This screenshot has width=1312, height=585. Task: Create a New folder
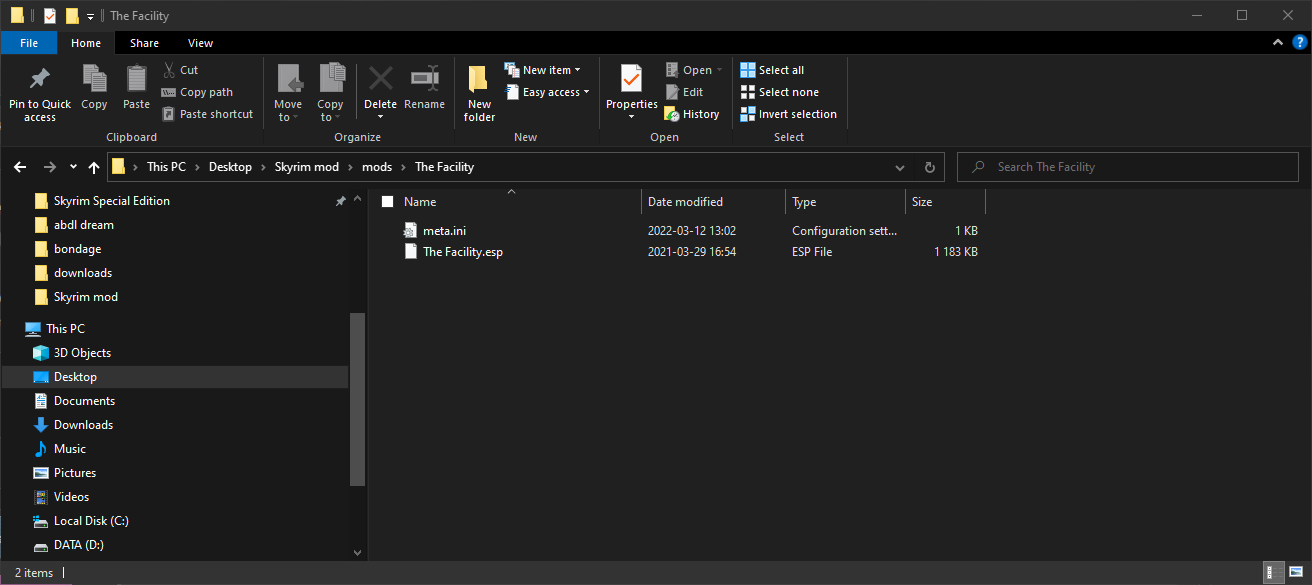(x=479, y=93)
